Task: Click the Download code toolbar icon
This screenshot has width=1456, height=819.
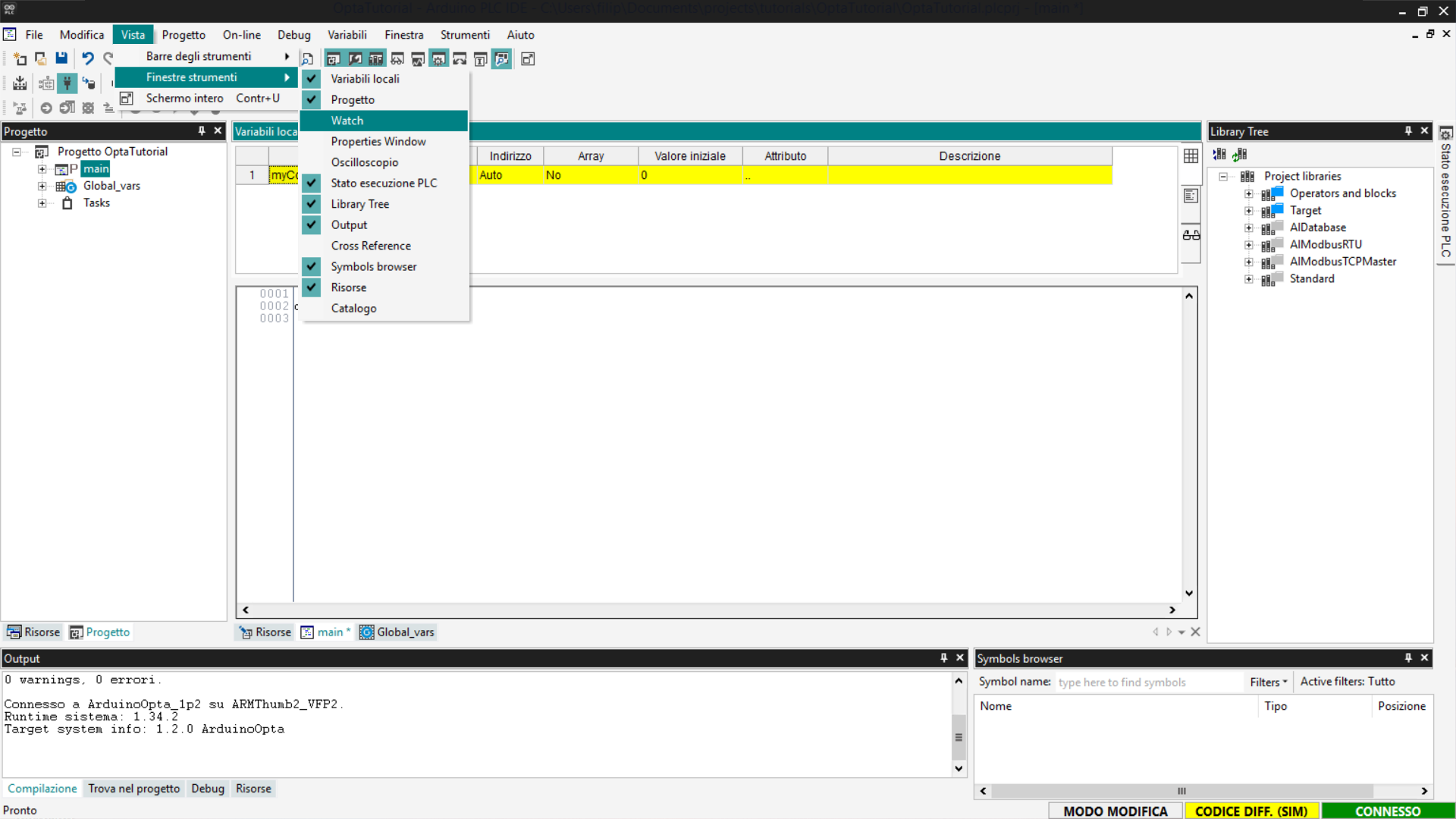Action: (x=20, y=83)
